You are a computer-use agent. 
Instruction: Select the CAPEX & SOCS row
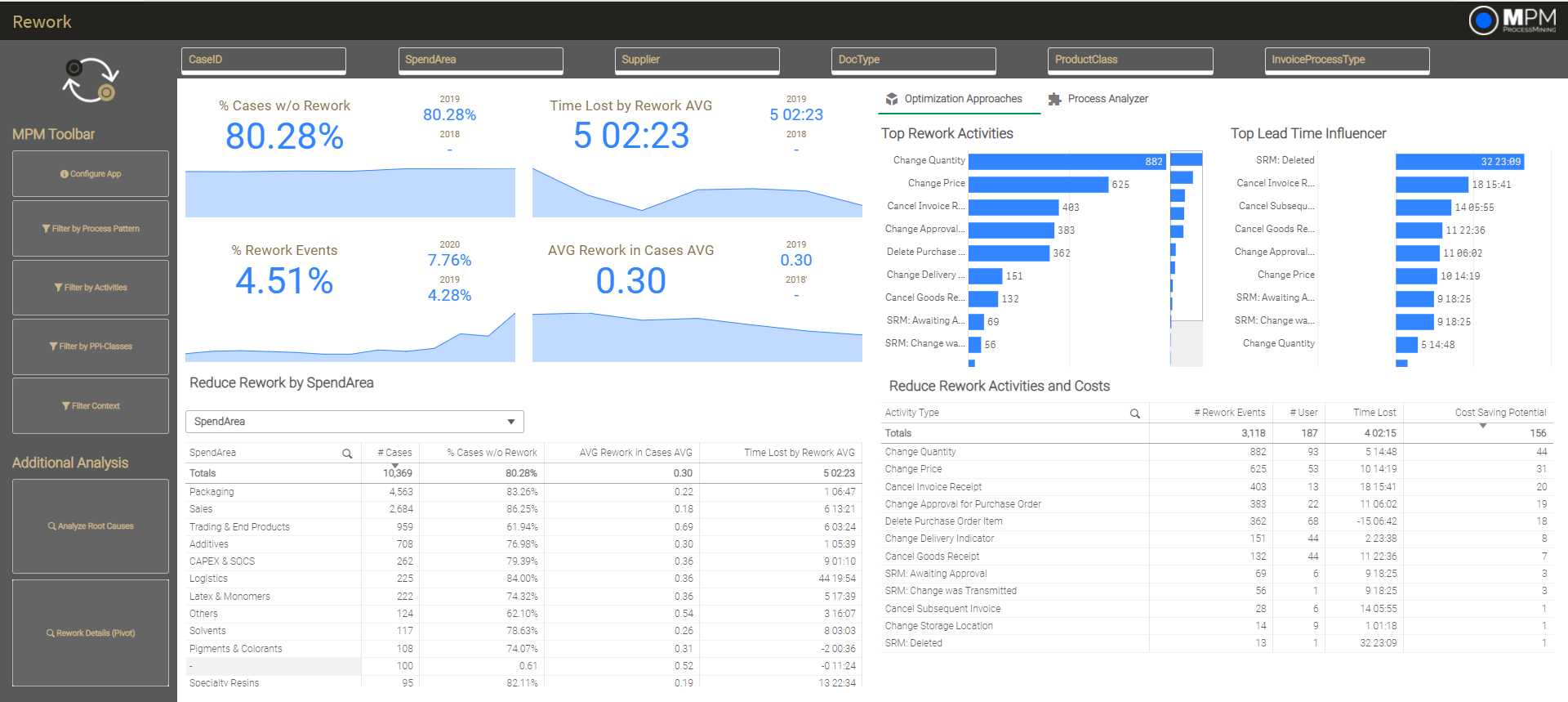(523, 561)
